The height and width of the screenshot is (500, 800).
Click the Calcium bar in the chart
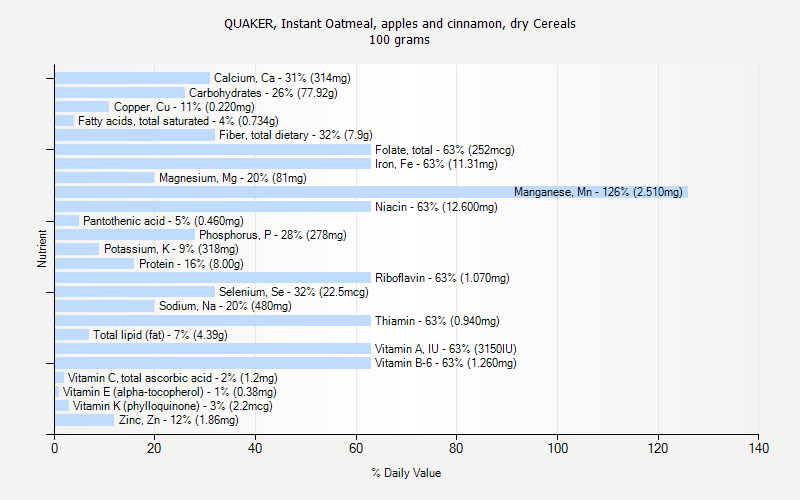[x=132, y=78]
